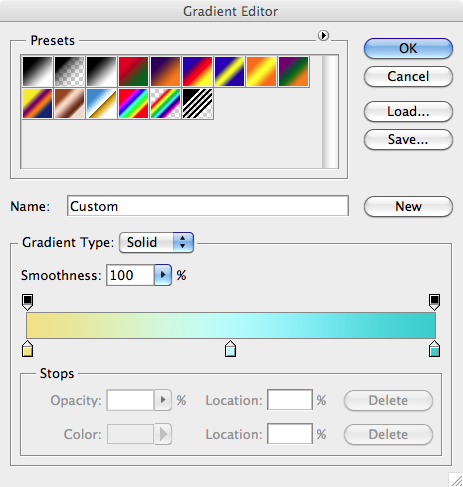Expand the Smoothness slider popup arrow

[x=163, y=275]
